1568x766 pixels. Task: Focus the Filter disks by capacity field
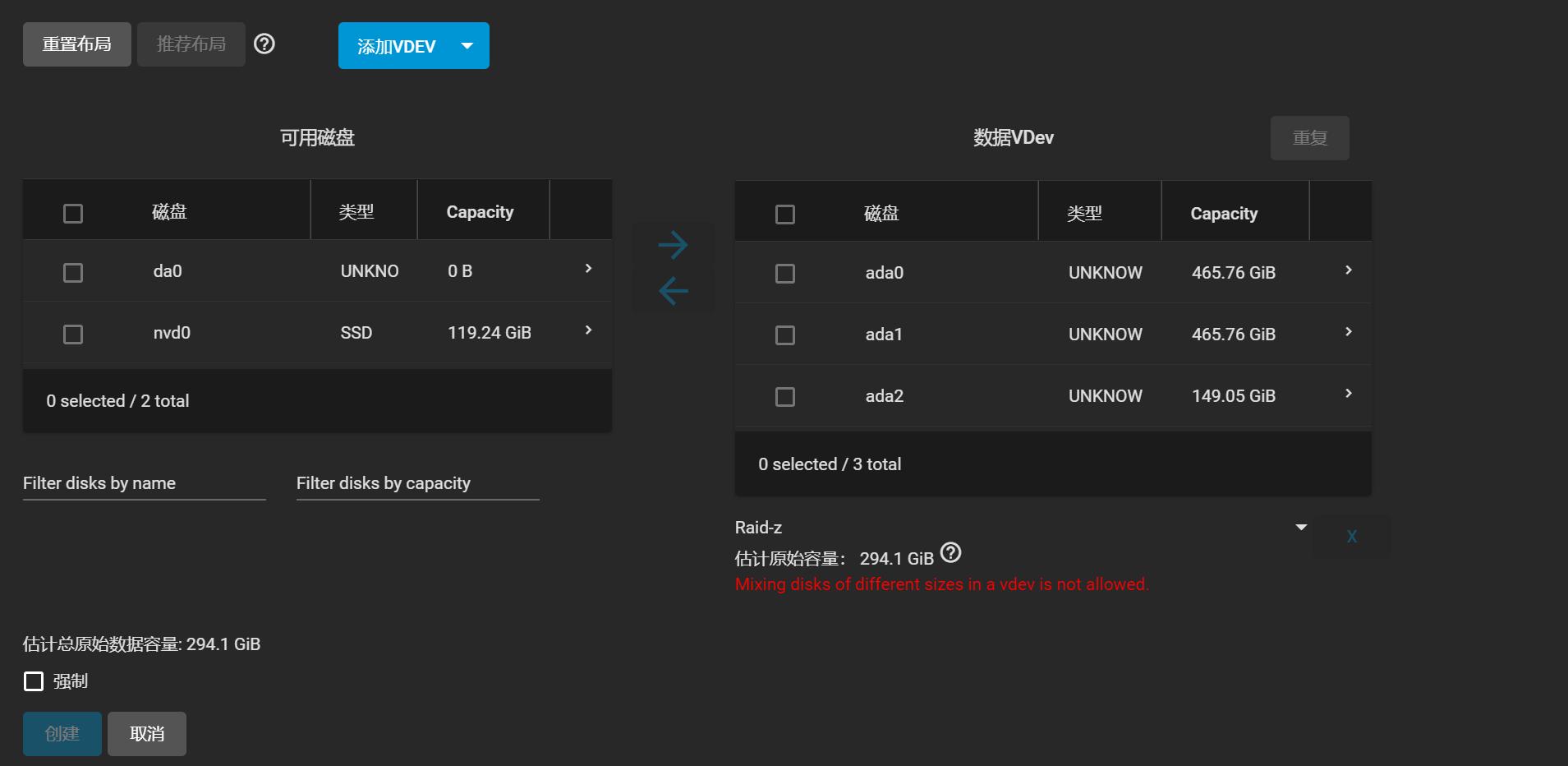point(418,483)
